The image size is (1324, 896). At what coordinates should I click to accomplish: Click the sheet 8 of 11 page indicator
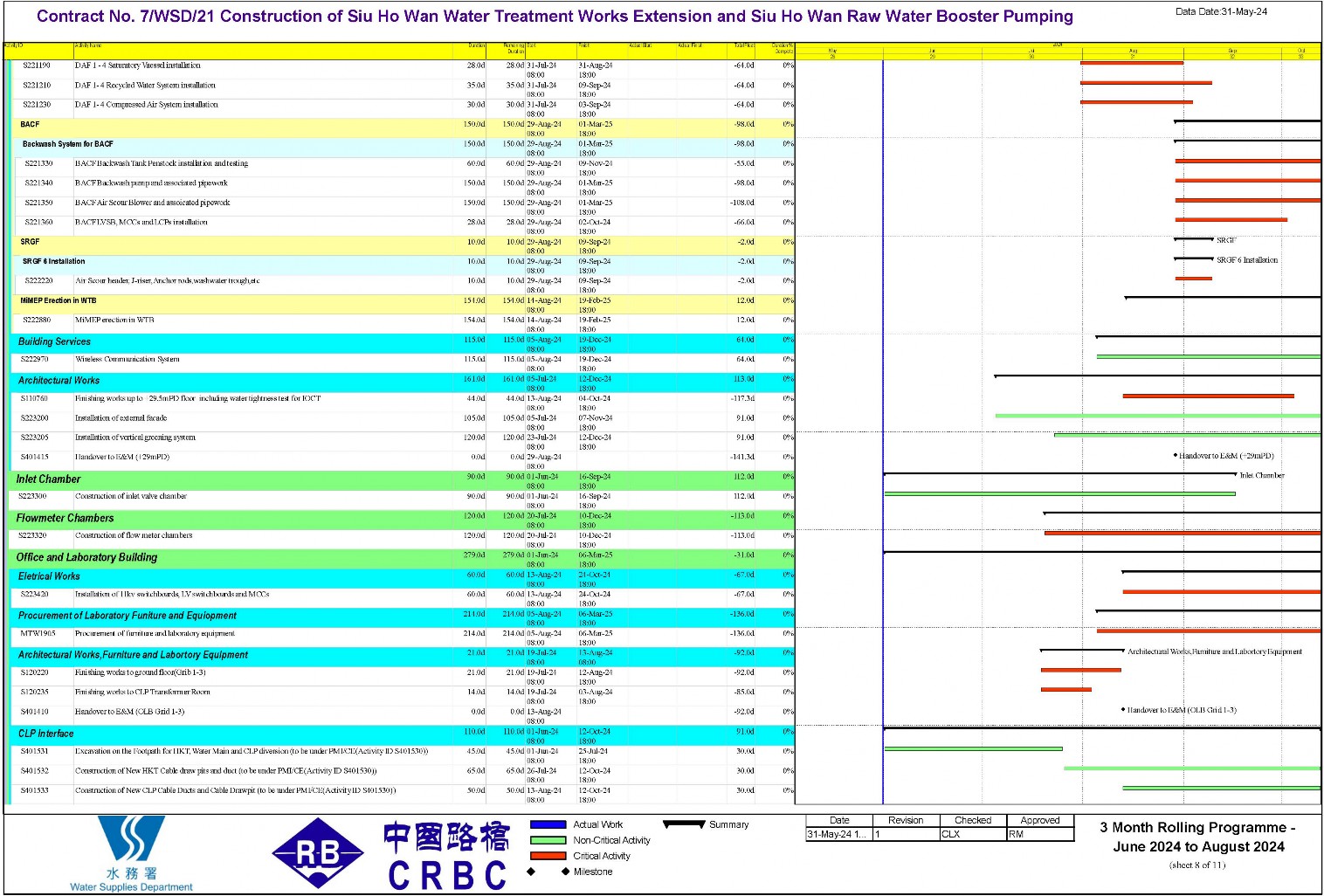(x=1197, y=865)
